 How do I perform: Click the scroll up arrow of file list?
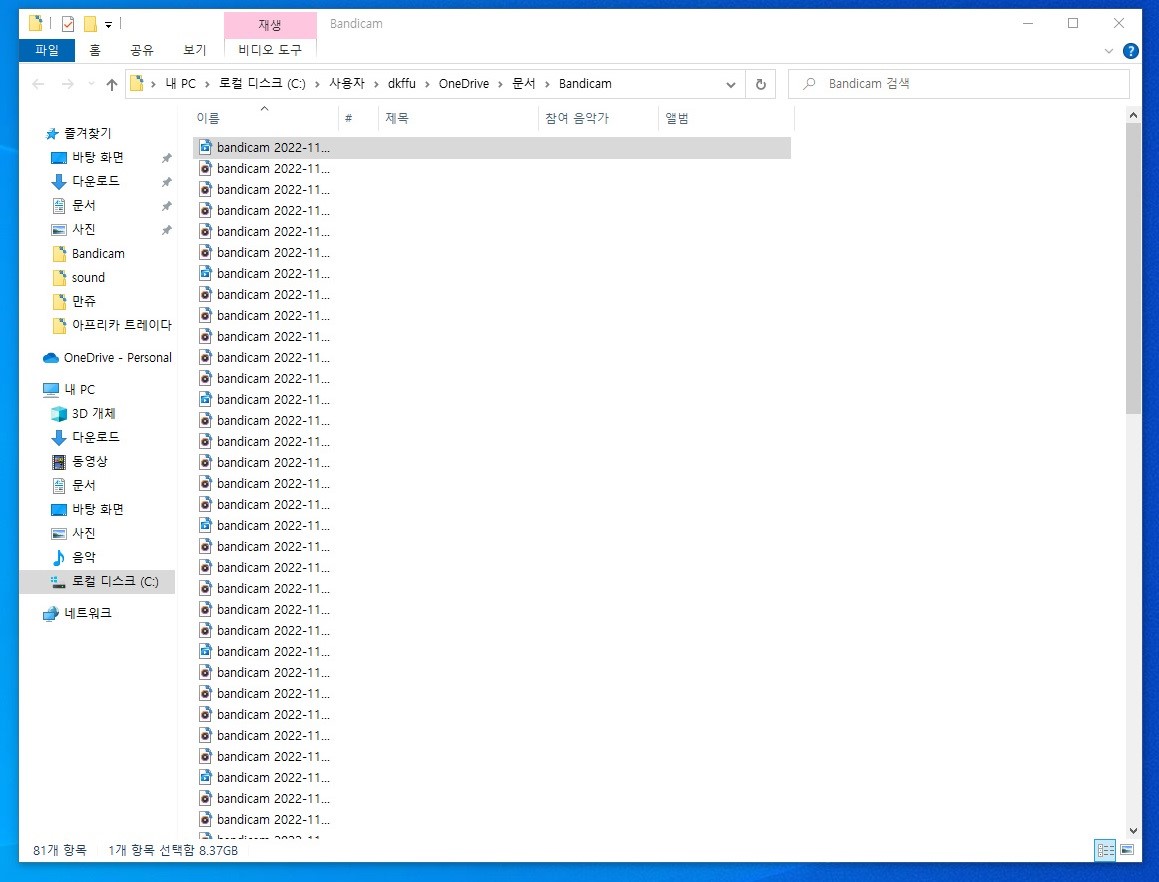1133,115
